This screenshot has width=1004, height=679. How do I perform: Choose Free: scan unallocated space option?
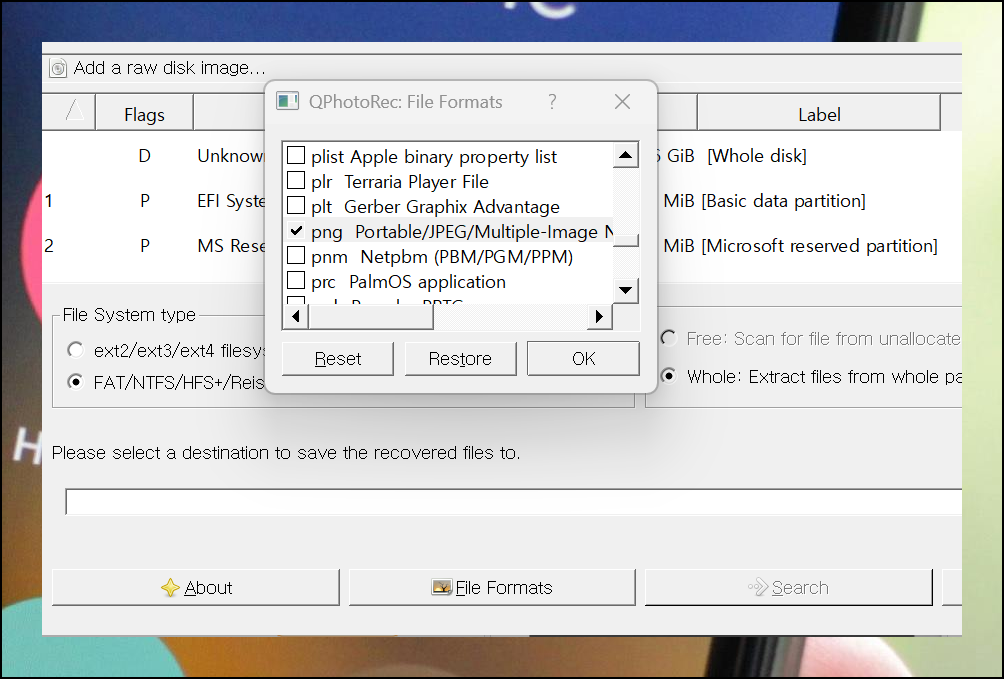pyautogui.click(x=668, y=338)
